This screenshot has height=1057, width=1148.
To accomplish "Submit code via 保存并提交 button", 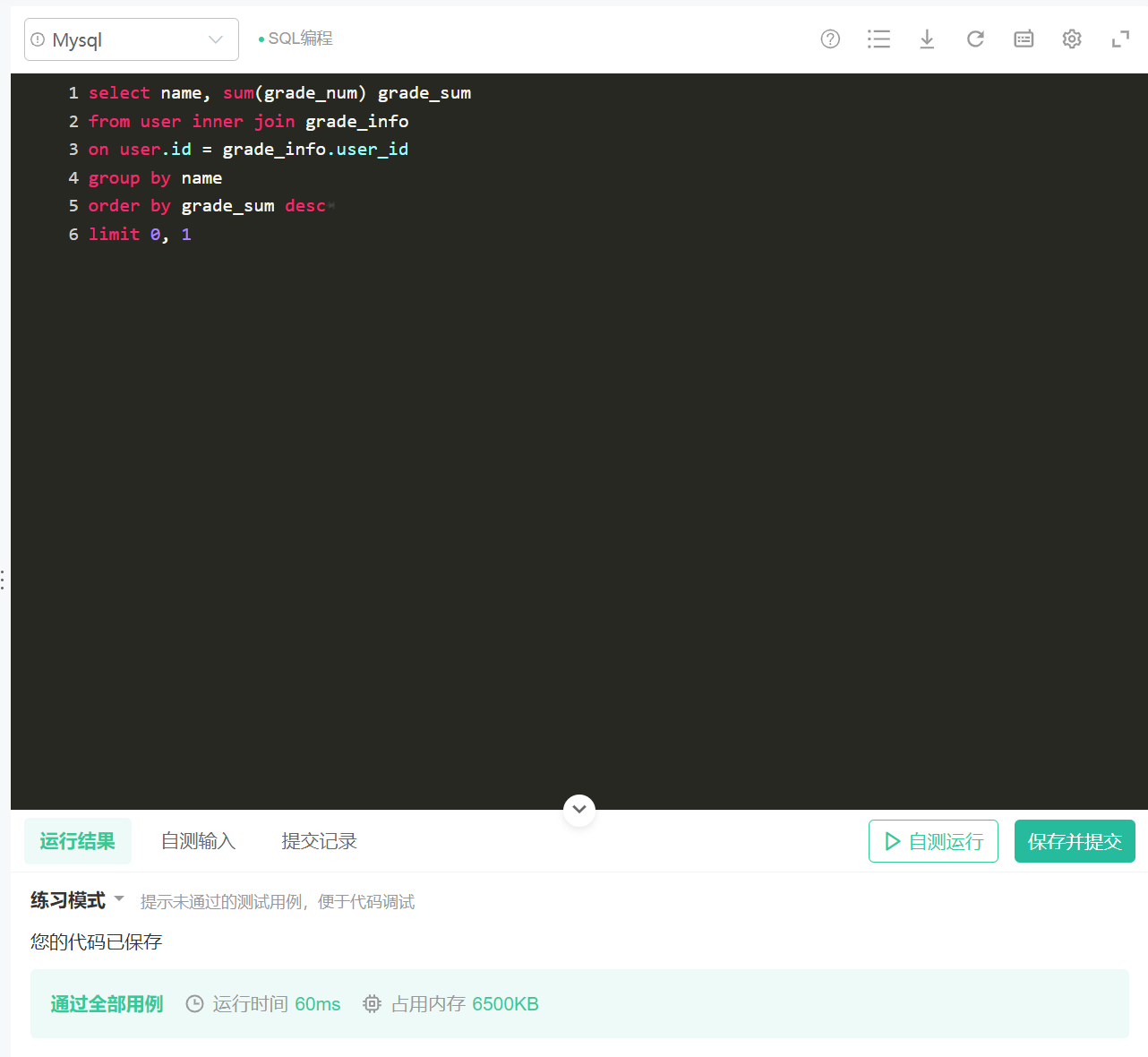I will 1075,841.
